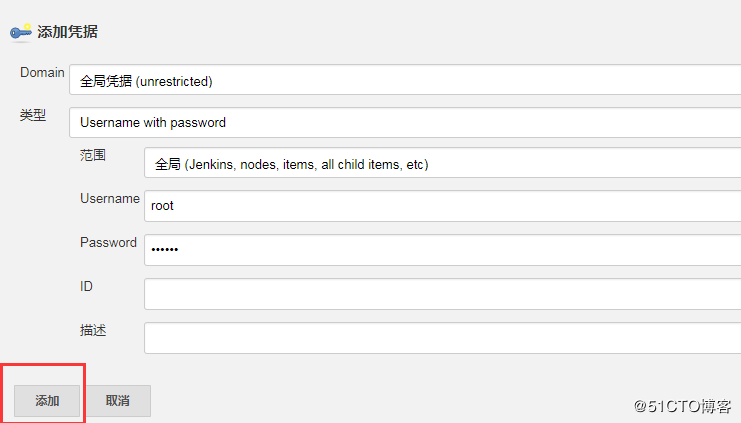741x423 pixels.
Task: Click the 描述 field label
Action: click(93, 329)
